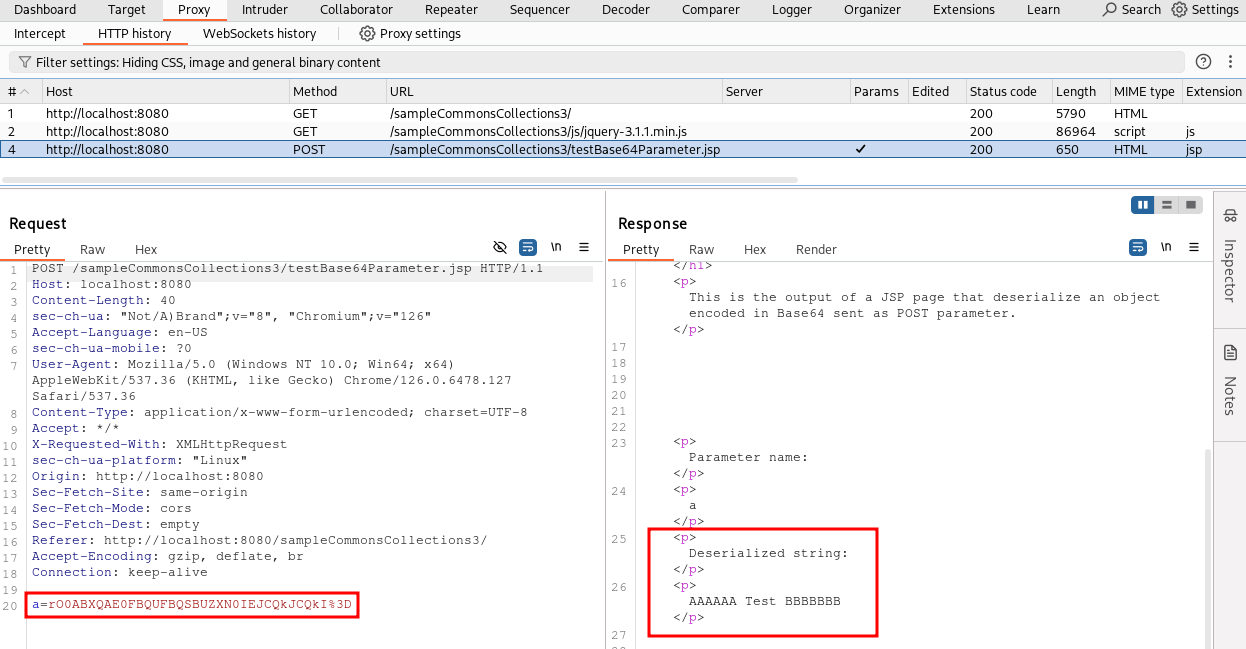
Task: Switch to side-by-side layout view
Action: tap(1143, 205)
